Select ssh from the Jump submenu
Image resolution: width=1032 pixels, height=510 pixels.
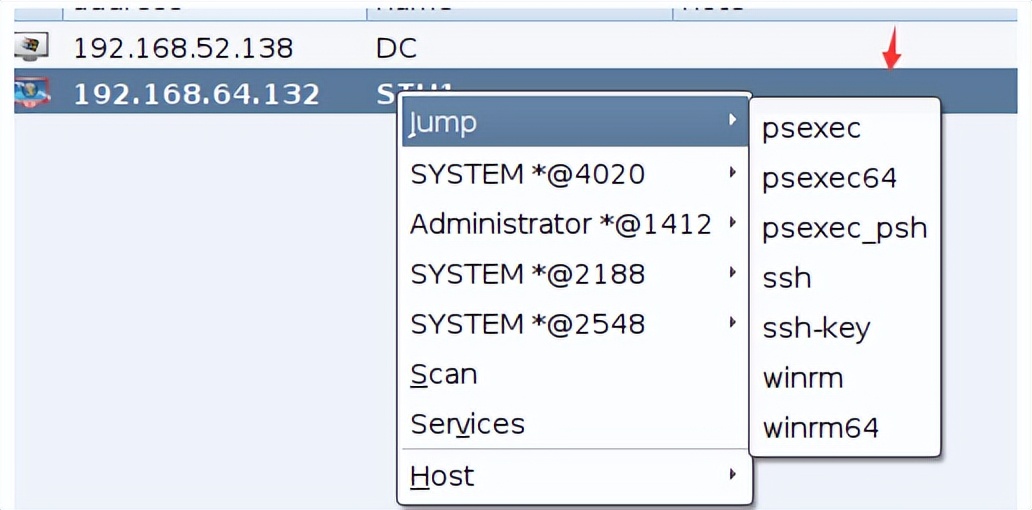coord(845,278)
